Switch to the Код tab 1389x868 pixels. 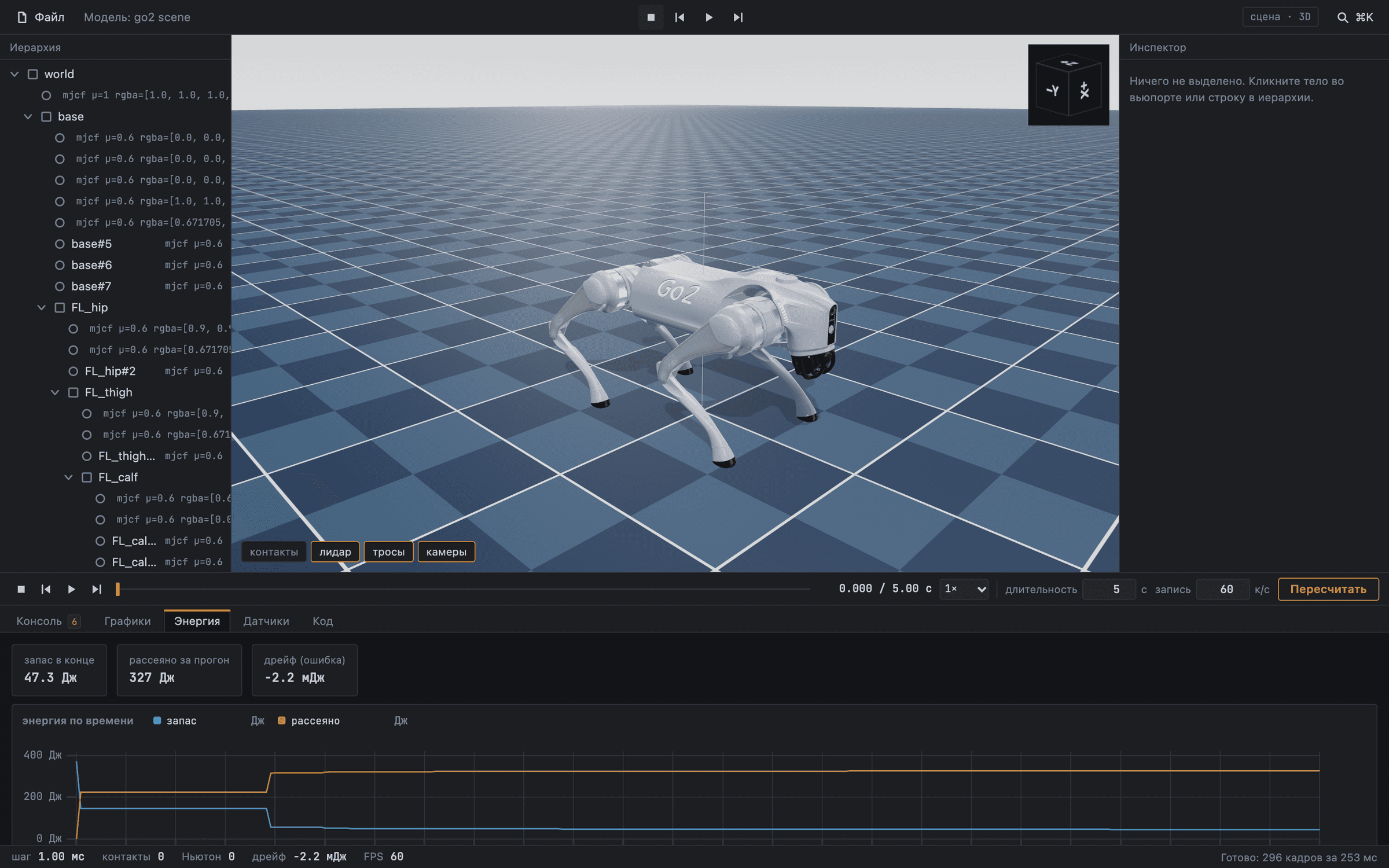tap(322, 621)
